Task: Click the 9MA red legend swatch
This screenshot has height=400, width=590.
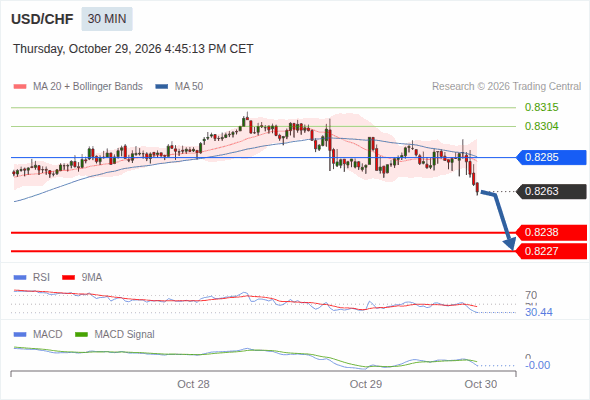Action: (68, 278)
